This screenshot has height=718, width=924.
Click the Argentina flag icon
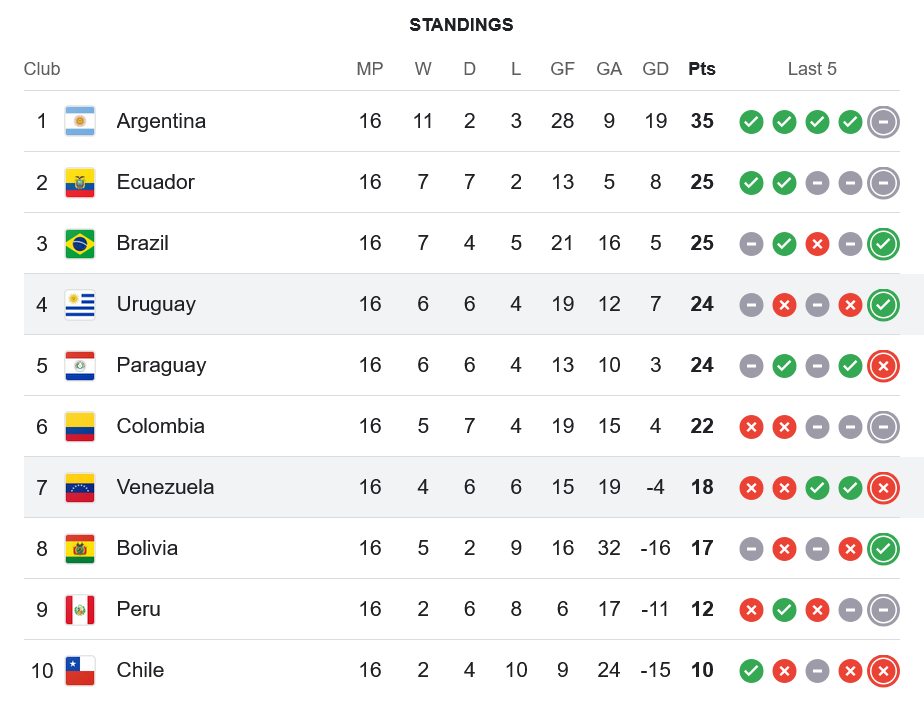point(80,121)
